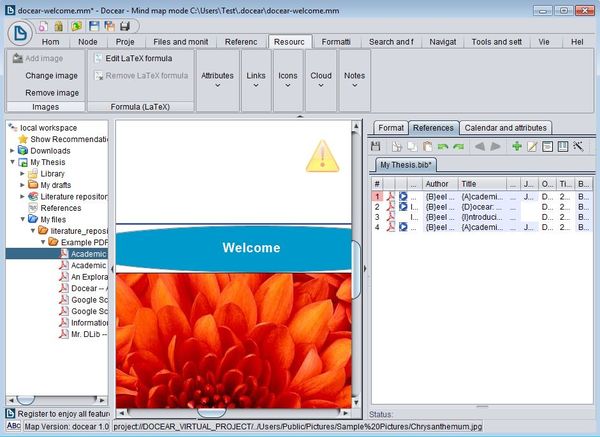Image resolution: width=600 pixels, height=437 pixels.
Task: Click the black floppy disk icon in quick toolbar
Action: [x=125, y=26]
